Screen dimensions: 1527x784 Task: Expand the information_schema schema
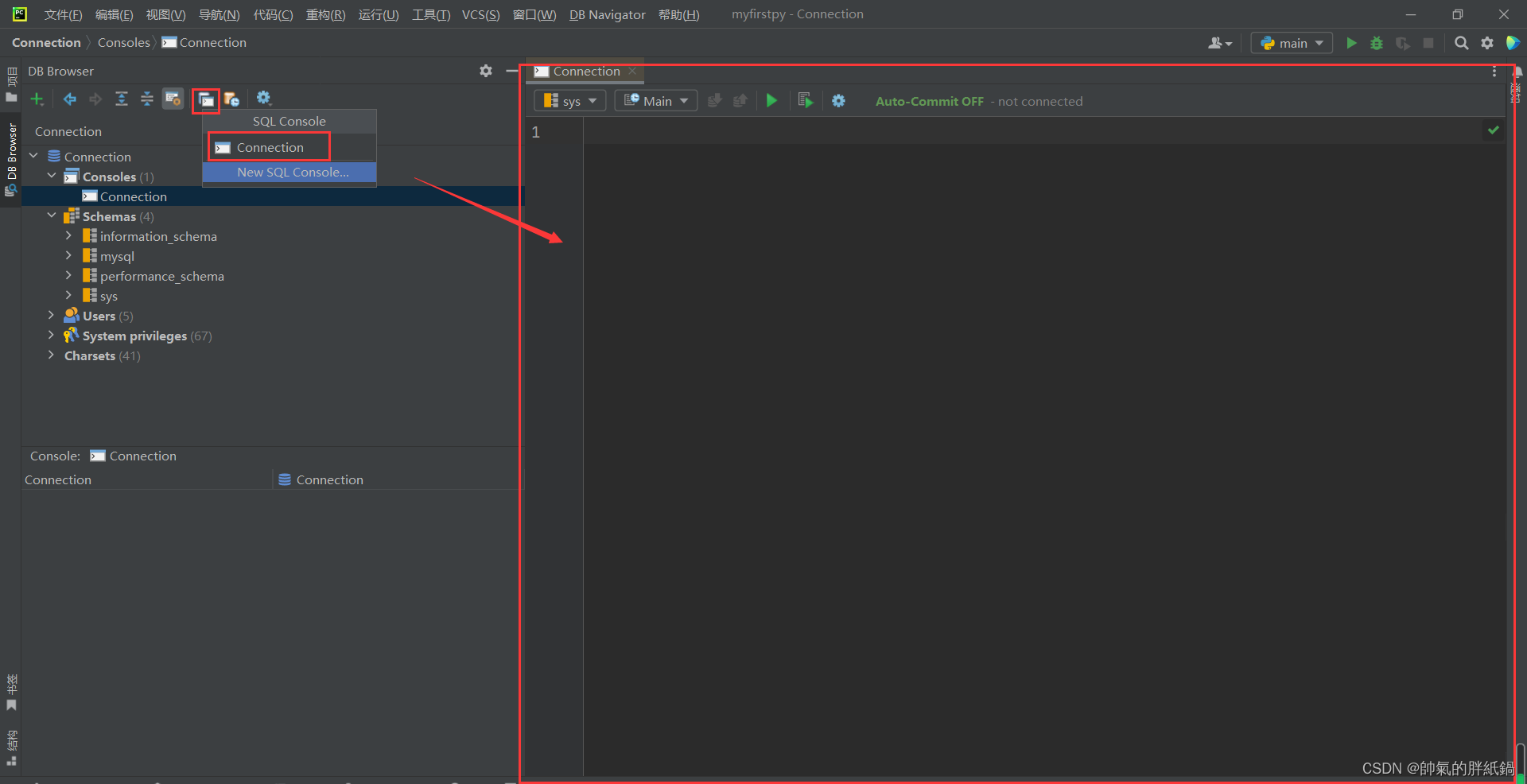[68, 235]
